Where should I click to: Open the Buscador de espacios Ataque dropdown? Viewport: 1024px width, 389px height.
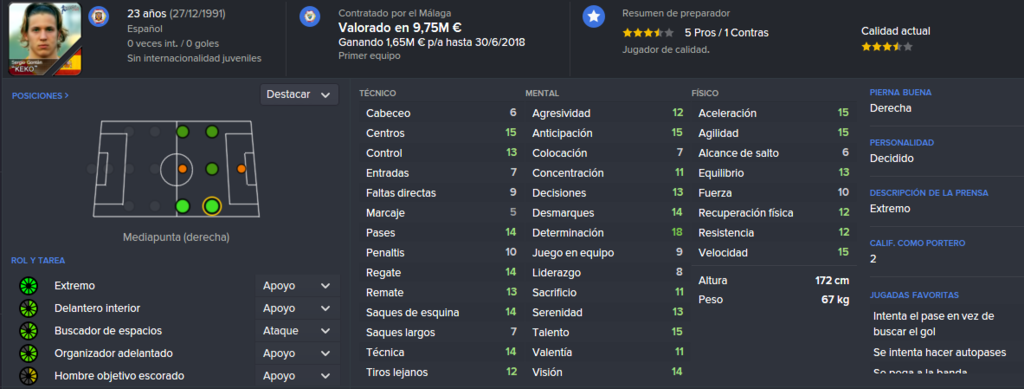coord(297,331)
